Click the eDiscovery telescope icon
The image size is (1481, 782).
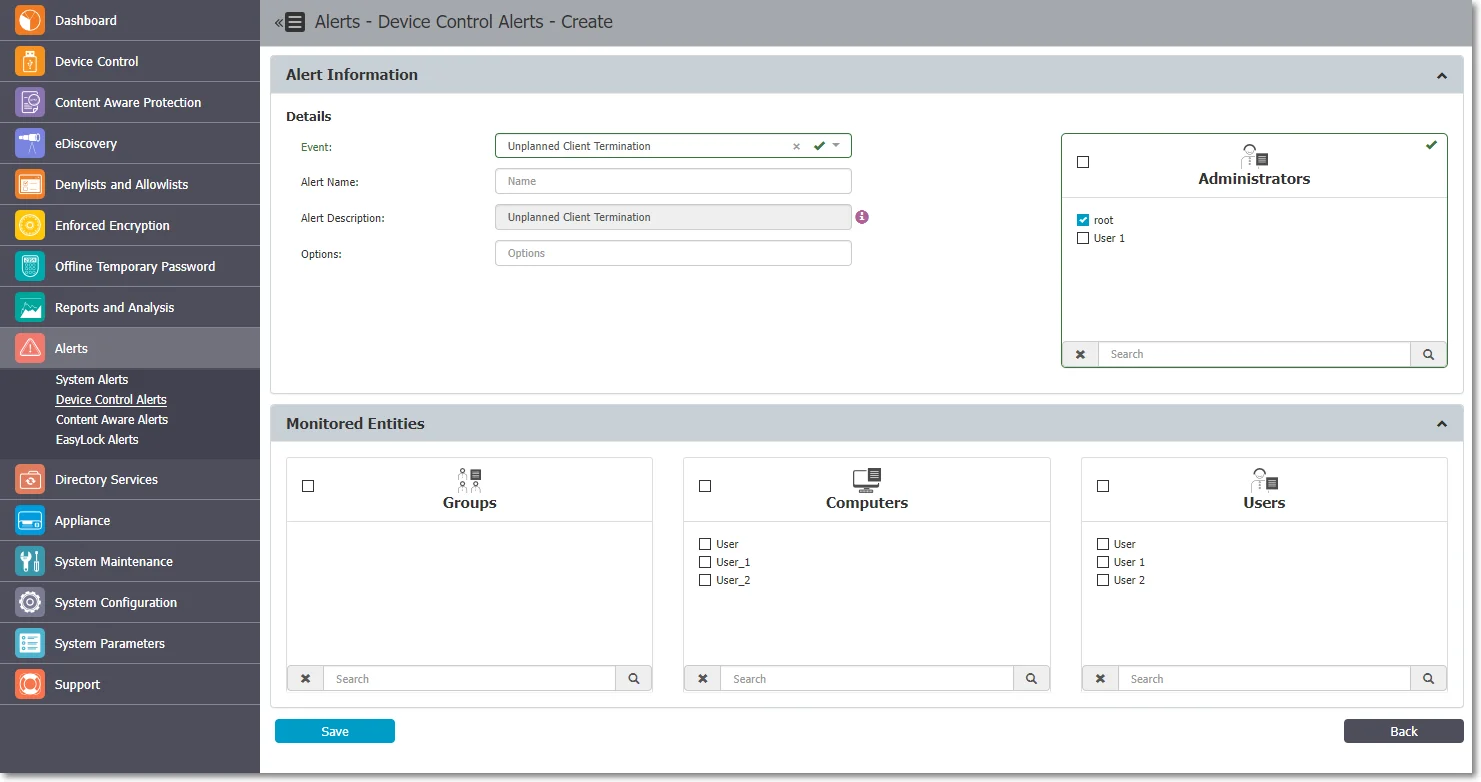30,143
